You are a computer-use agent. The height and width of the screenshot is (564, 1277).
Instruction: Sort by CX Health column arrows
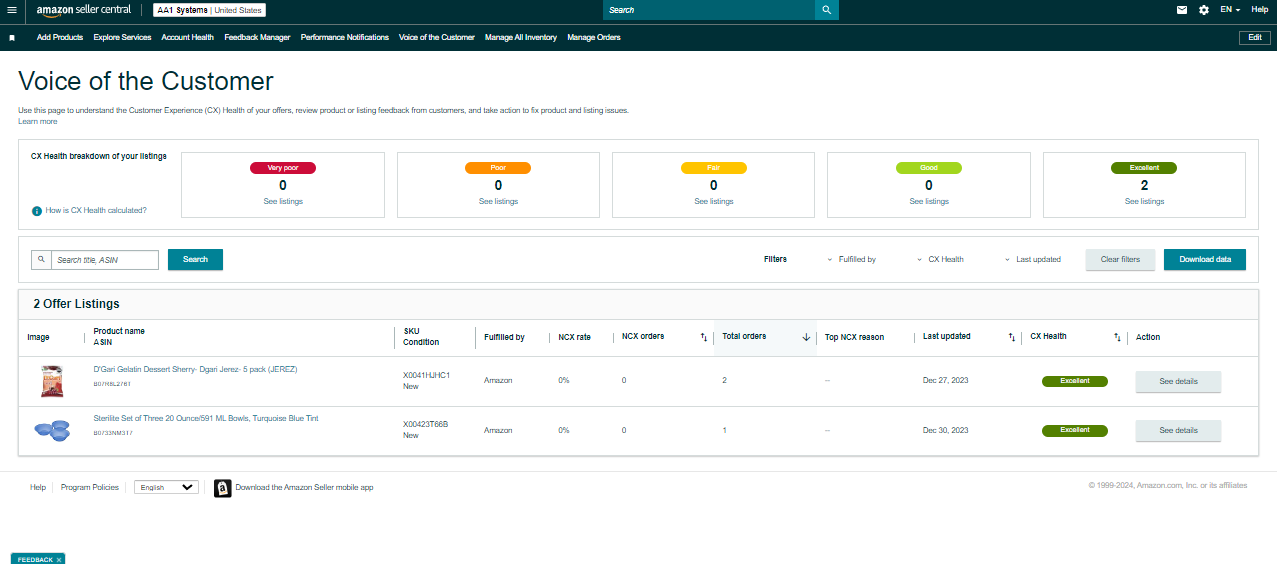click(1117, 337)
